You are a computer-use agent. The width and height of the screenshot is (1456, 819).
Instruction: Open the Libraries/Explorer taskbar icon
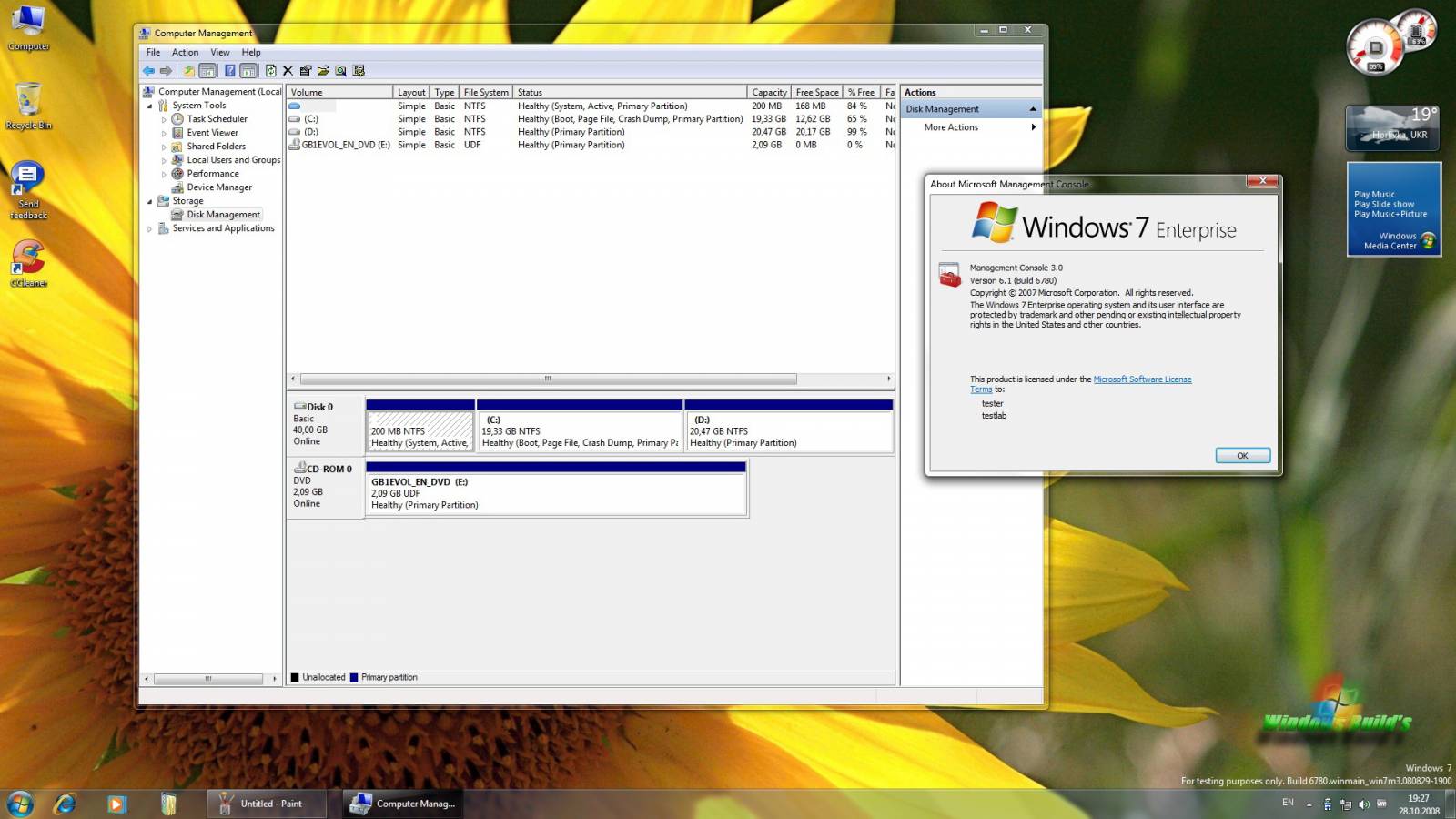[x=168, y=804]
